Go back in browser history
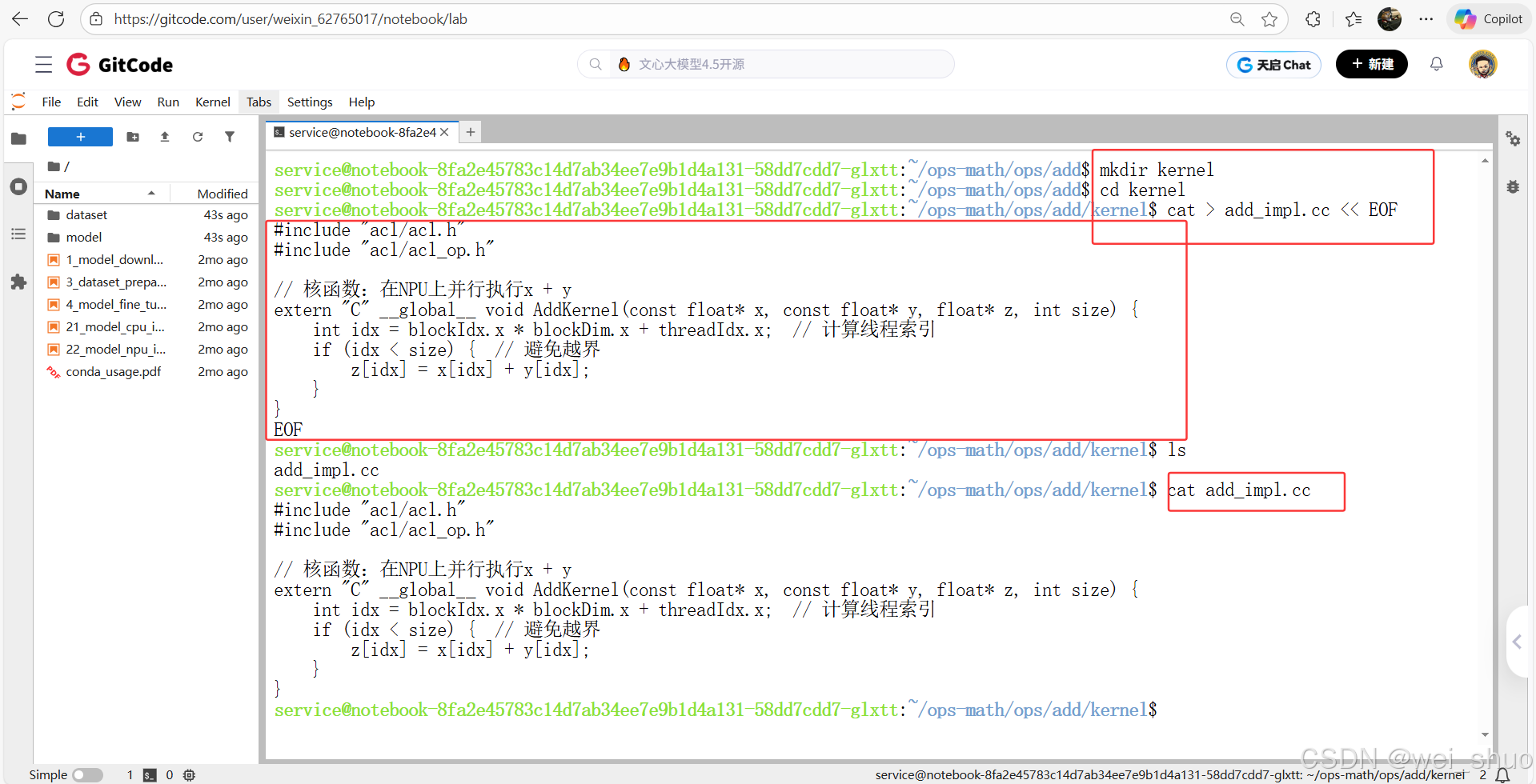The width and height of the screenshot is (1536, 784). 20,19
